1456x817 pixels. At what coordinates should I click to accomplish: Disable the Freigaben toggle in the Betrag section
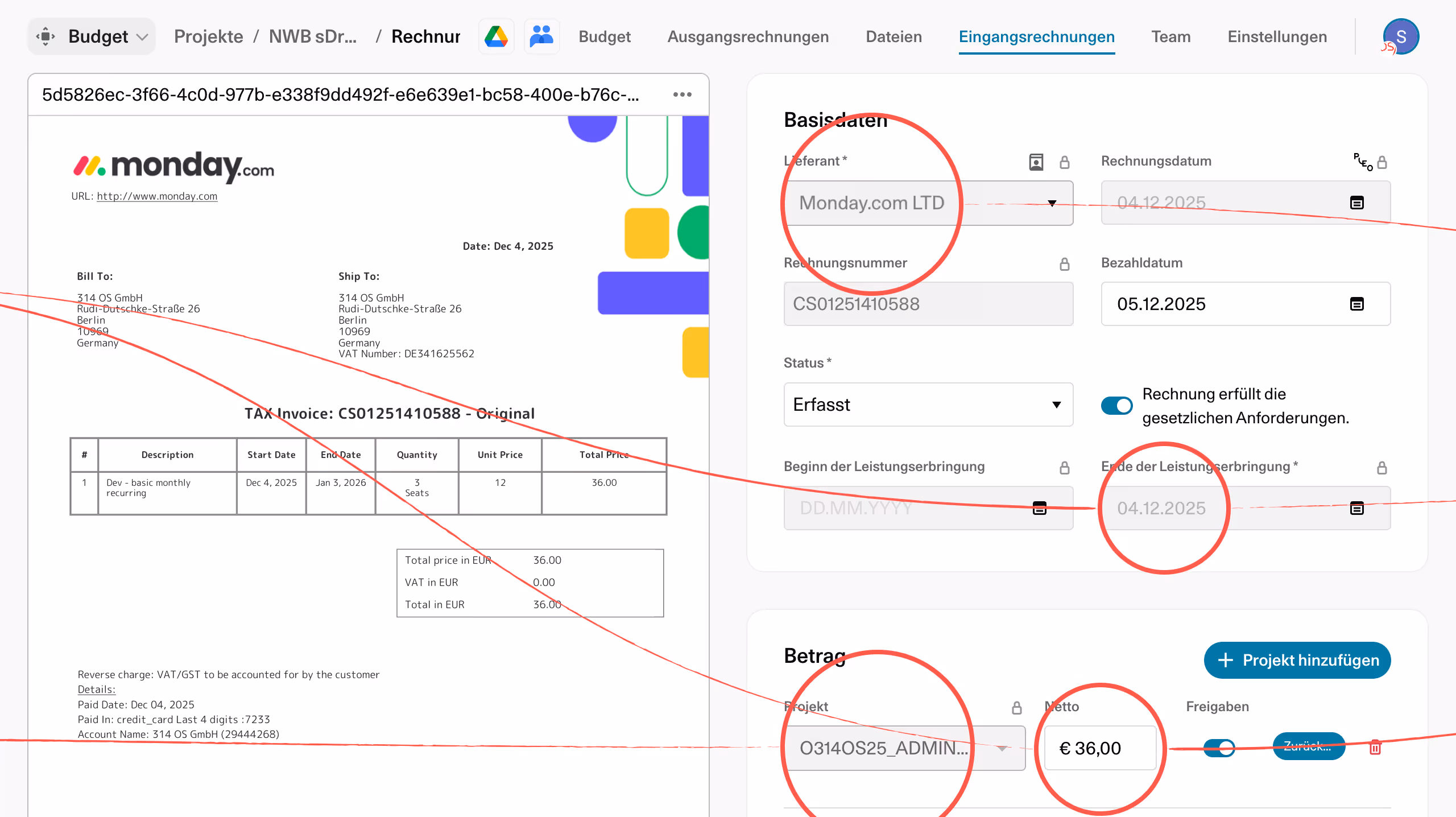[1219, 748]
